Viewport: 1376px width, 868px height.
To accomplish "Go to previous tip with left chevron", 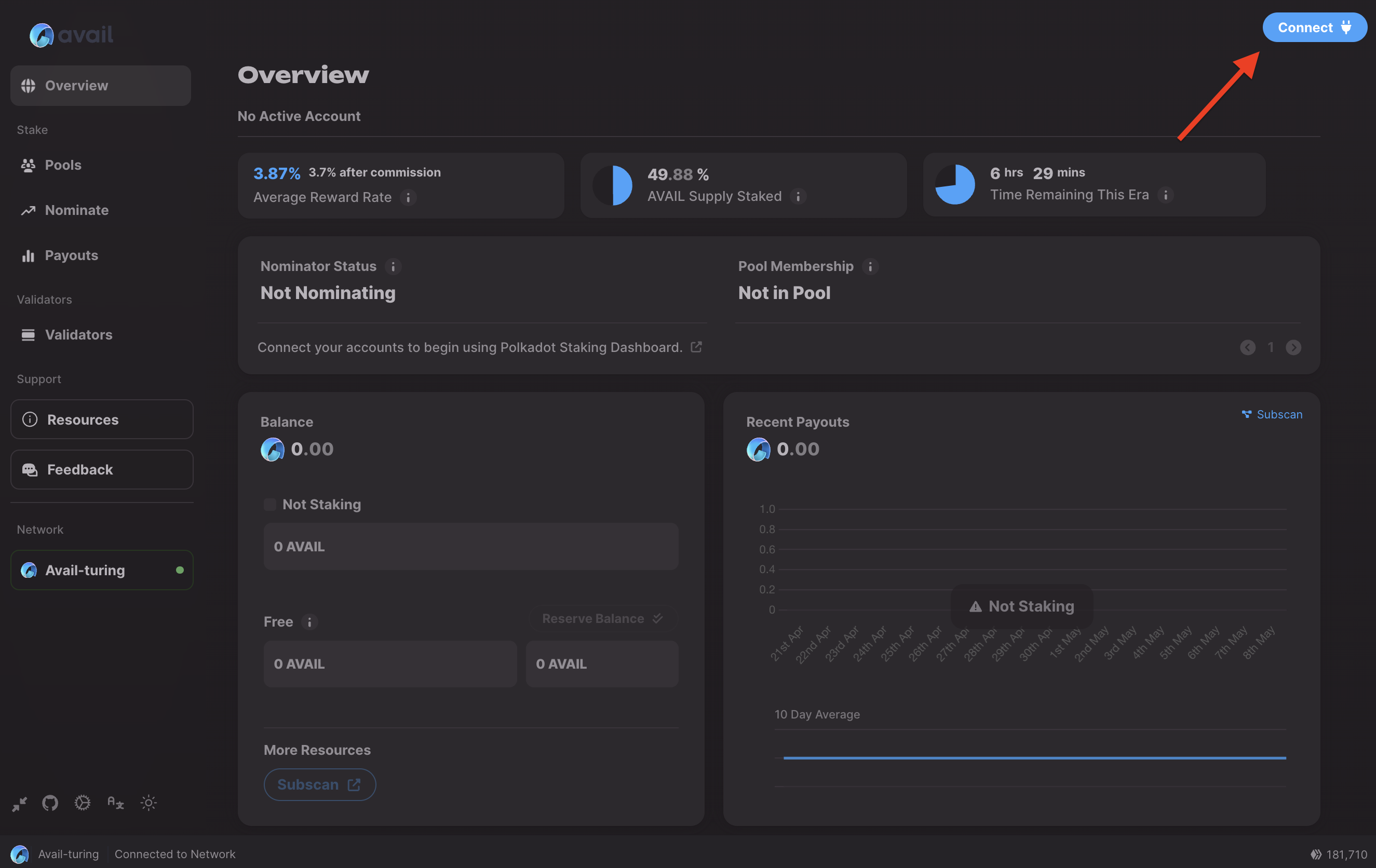I will coord(1247,347).
